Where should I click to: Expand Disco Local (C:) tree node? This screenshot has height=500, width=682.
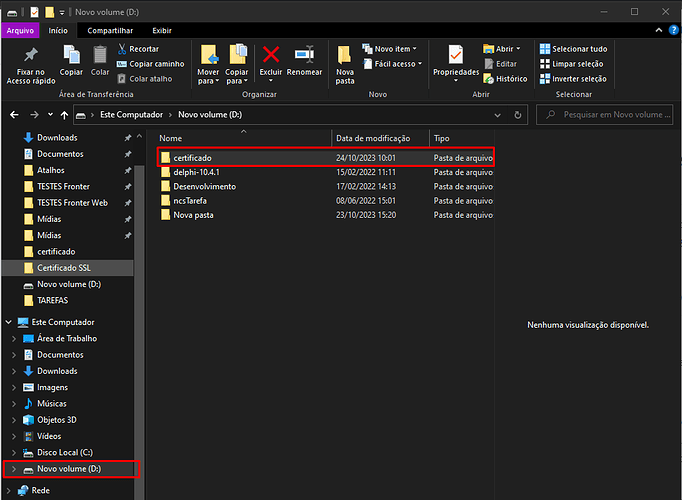click(14, 453)
